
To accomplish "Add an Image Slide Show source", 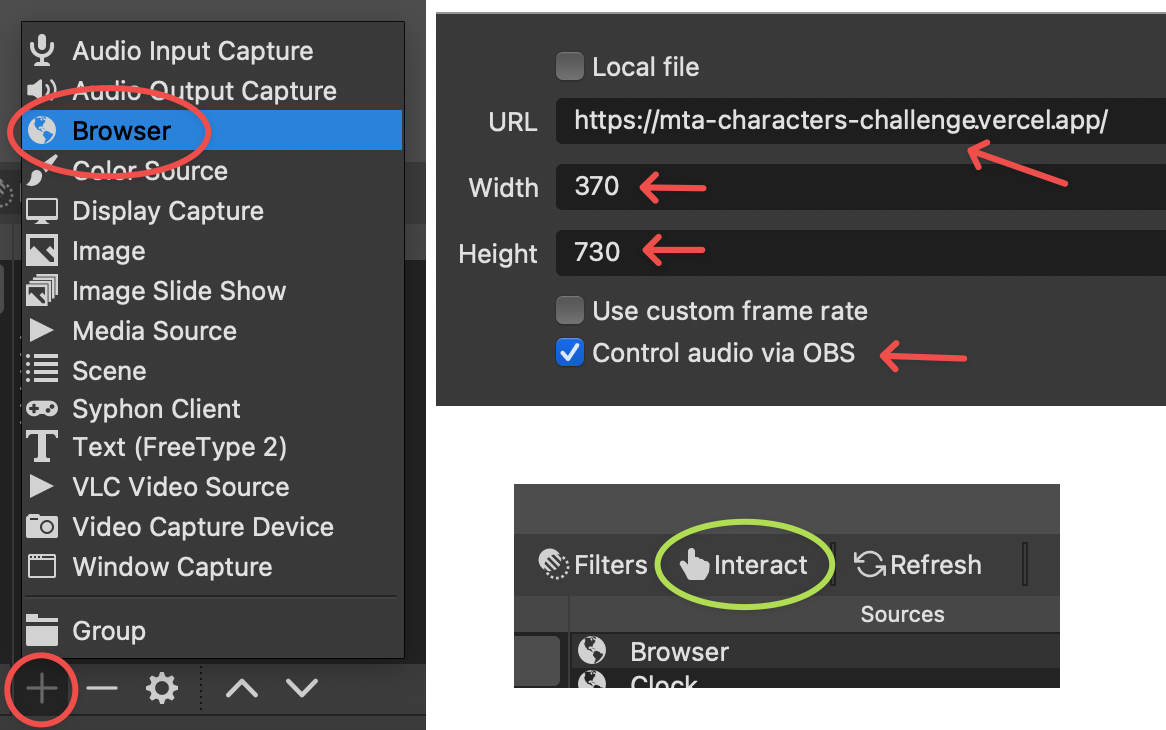I will pos(213,291).
